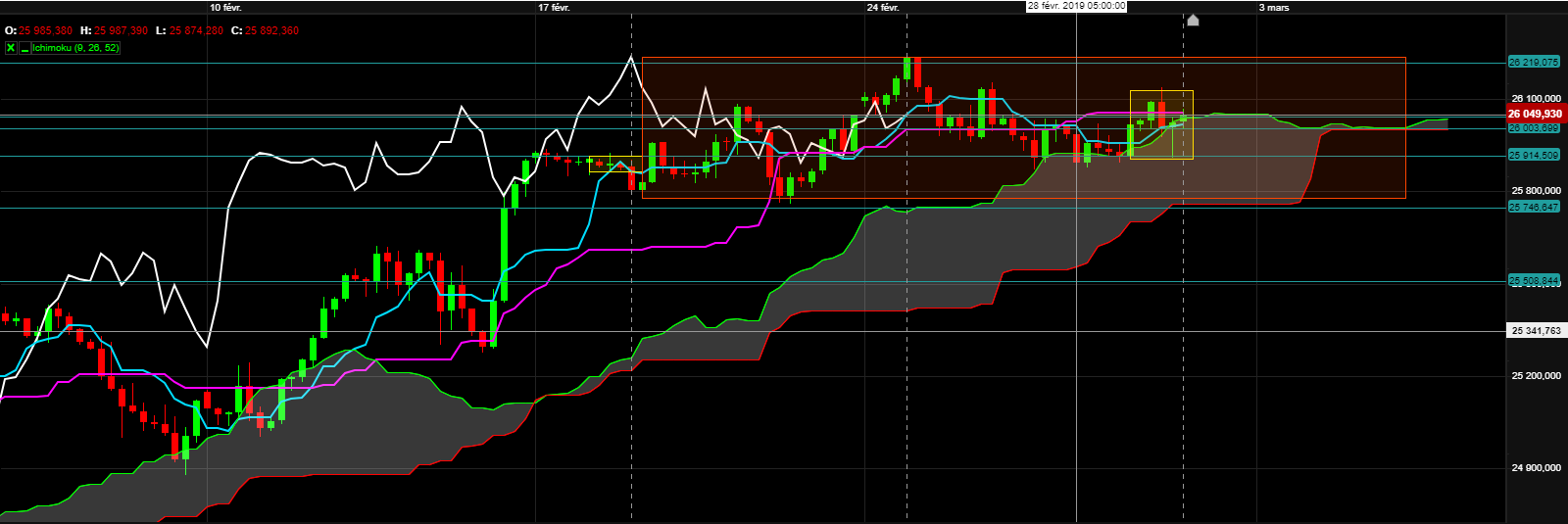Select the current price label 26 049,930
This screenshot has height=524, width=1568.
click(x=1535, y=115)
